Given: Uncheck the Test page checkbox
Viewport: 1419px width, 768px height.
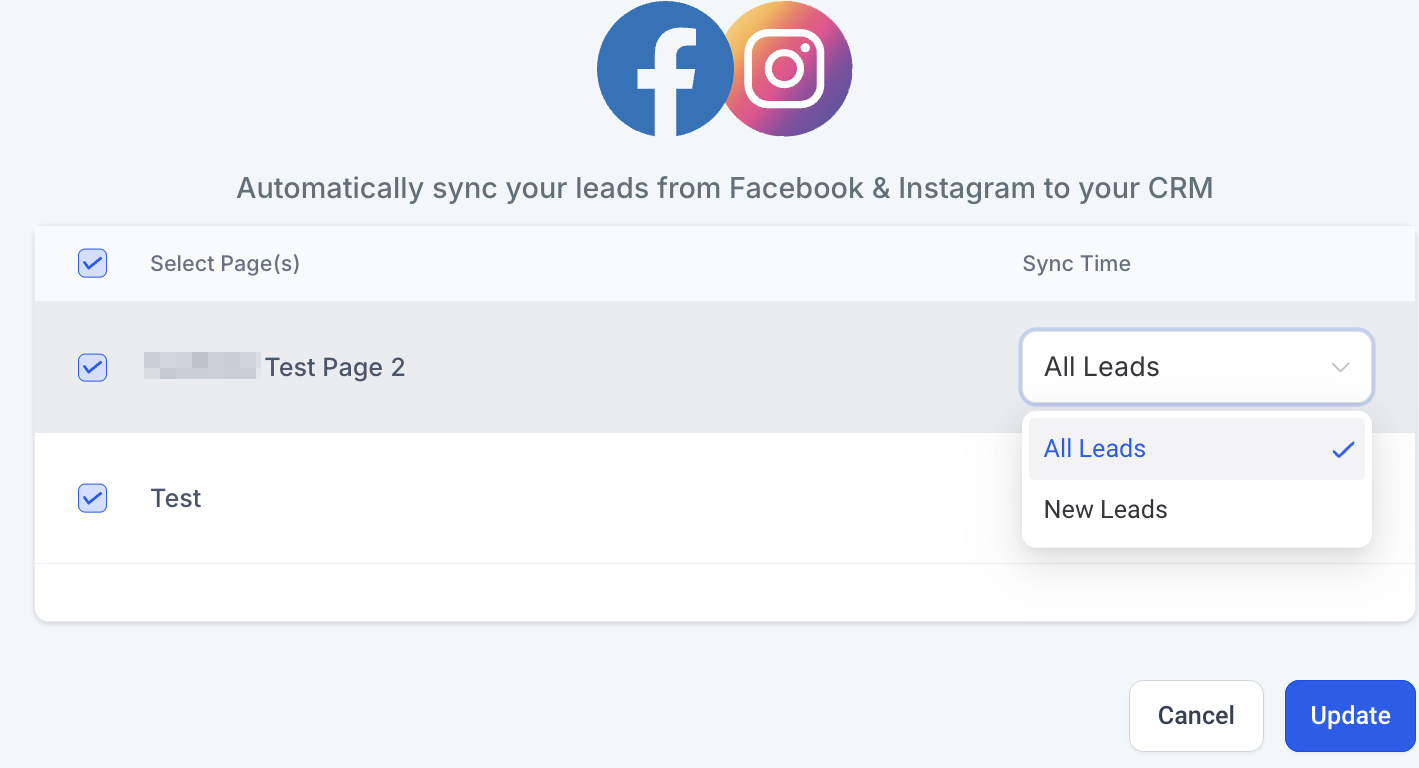Looking at the screenshot, I should click(92, 497).
